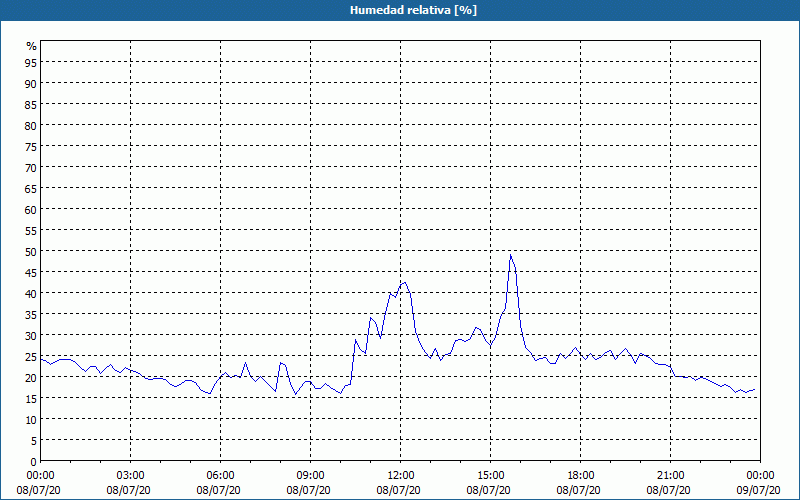The width and height of the screenshot is (800, 500).
Task: Select the 08/07/20 date beneath 12:00
Action: 398,490
